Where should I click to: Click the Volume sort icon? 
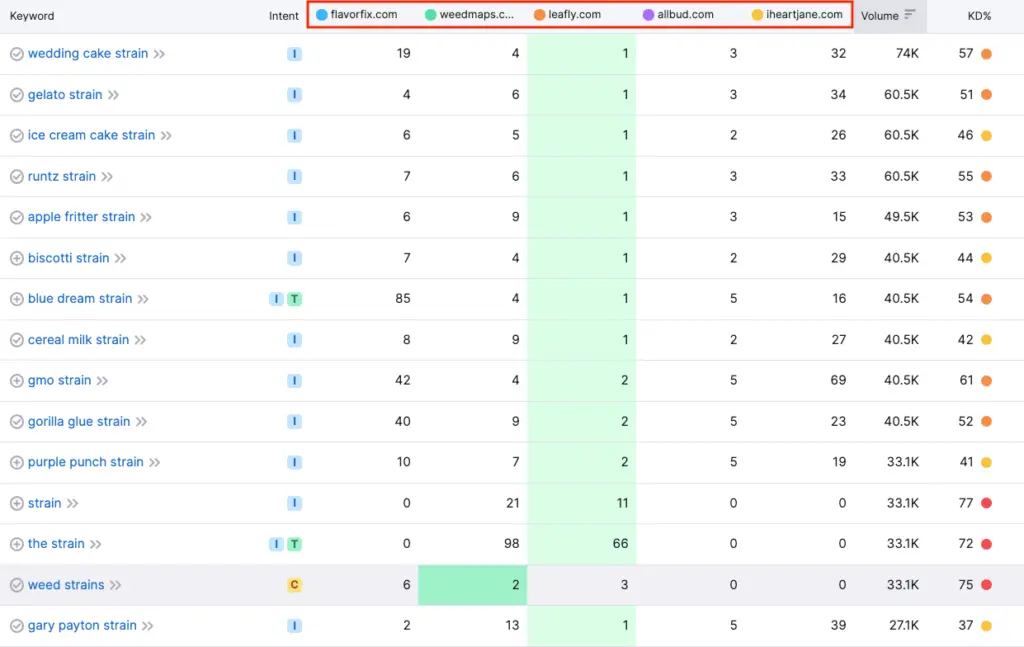pyautogui.click(x=909, y=15)
